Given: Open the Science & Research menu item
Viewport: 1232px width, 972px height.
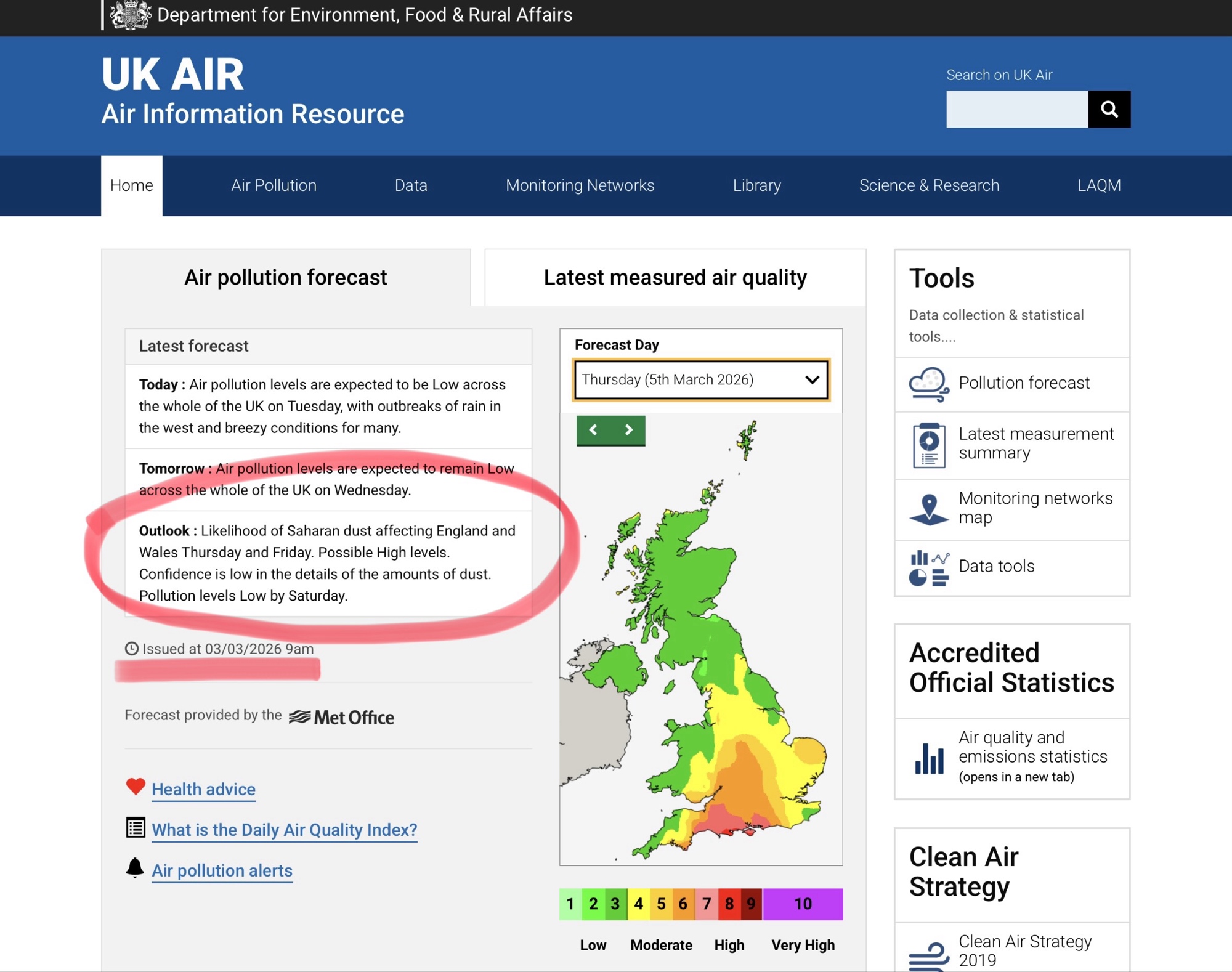Looking at the screenshot, I should click(x=928, y=185).
